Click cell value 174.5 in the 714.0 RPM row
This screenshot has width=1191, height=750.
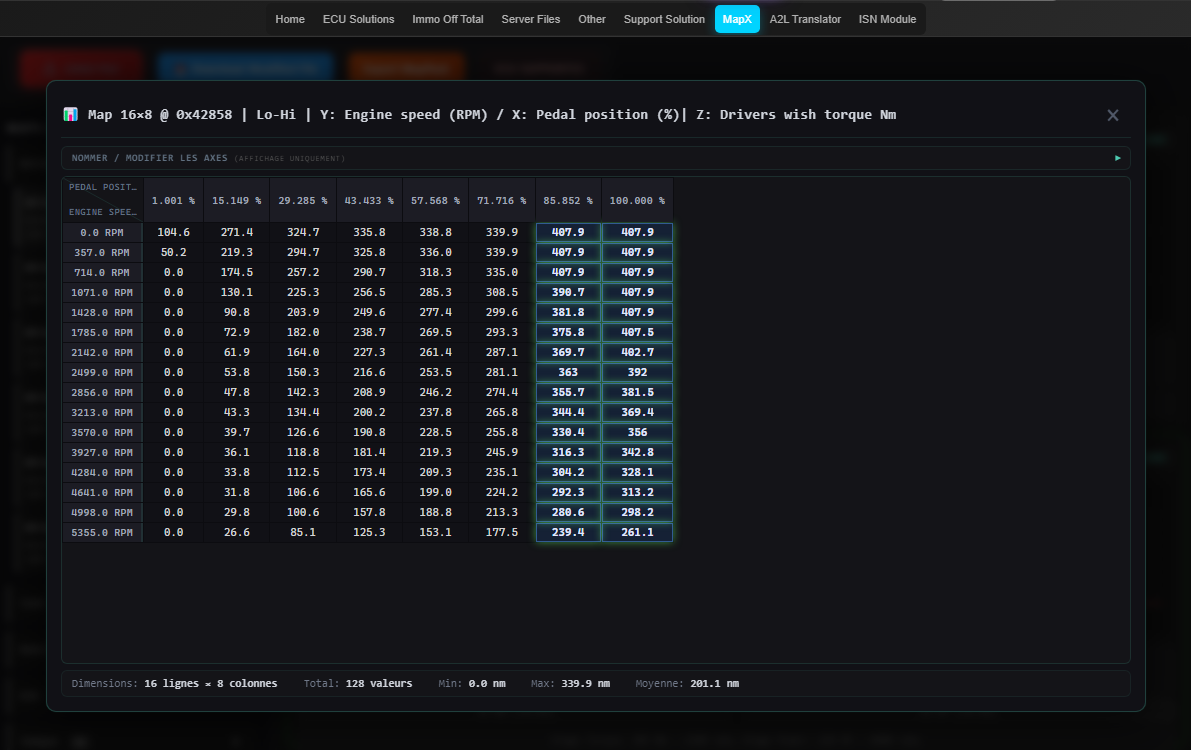[x=236, y=272]
